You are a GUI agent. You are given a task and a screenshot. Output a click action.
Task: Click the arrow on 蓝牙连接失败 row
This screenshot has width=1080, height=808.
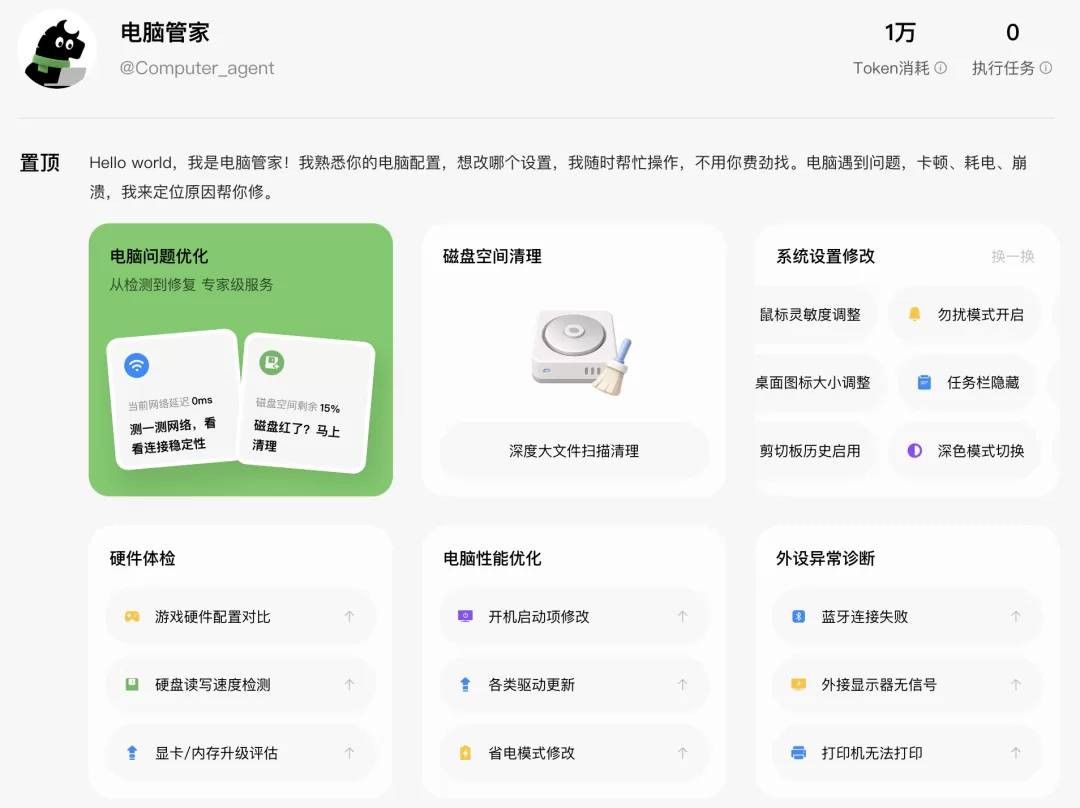coord(1015,617)
